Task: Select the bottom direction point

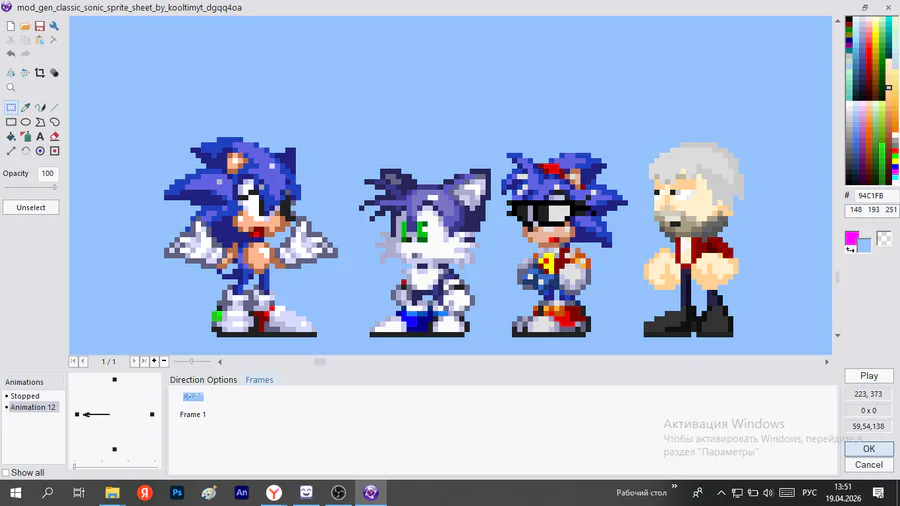Action: [115, 449]
